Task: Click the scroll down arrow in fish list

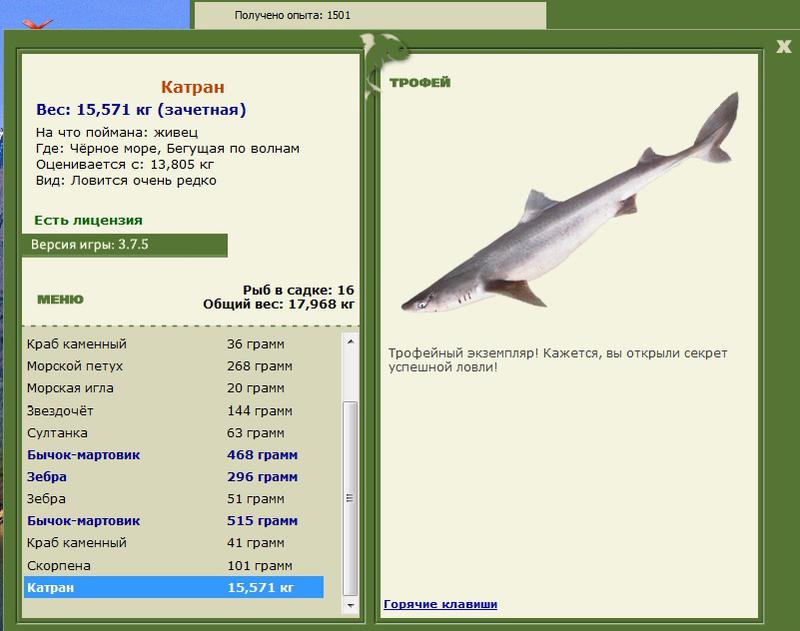Action: pos(350,605)
